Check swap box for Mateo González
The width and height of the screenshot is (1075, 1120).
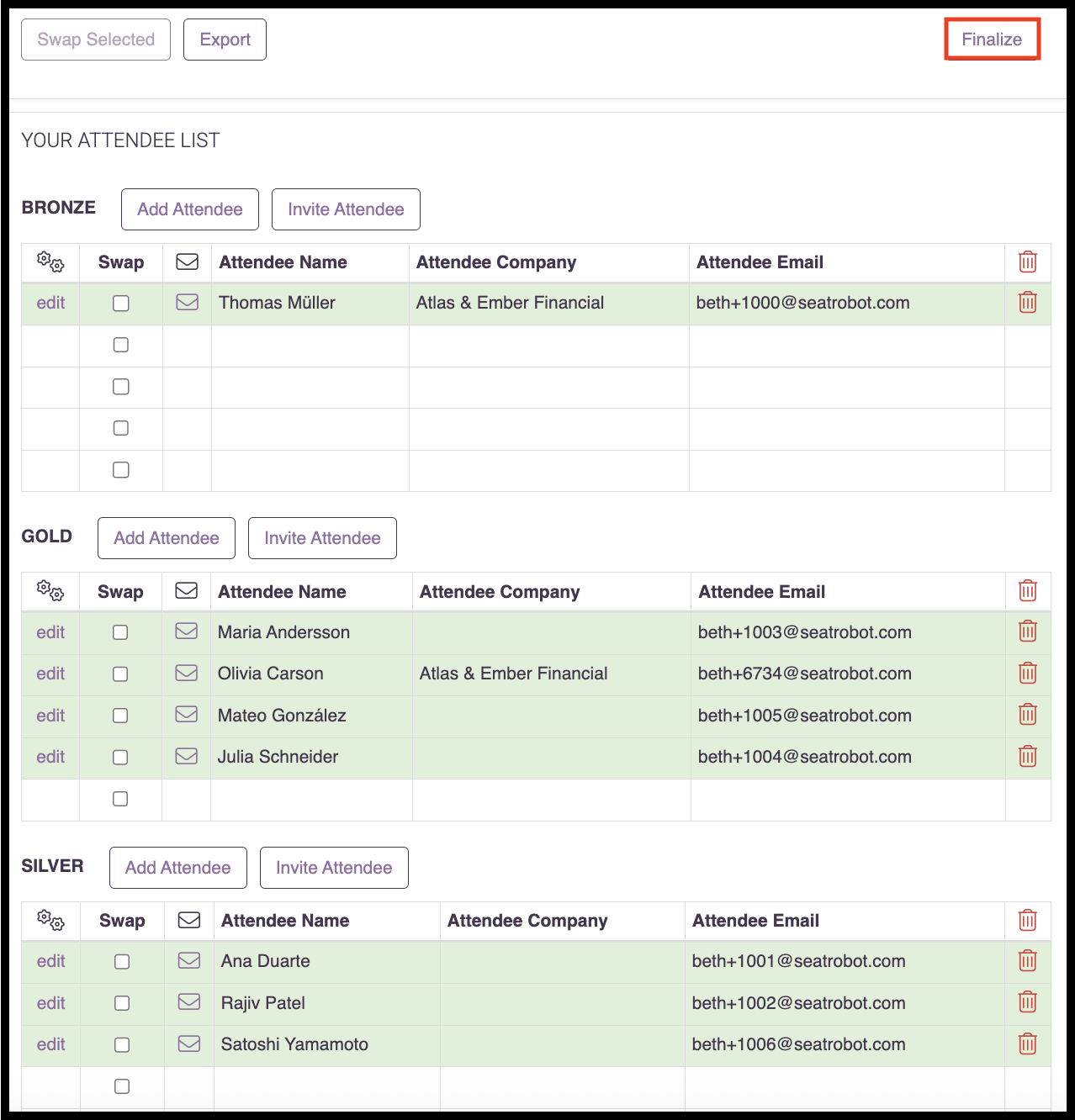(120, 716)
